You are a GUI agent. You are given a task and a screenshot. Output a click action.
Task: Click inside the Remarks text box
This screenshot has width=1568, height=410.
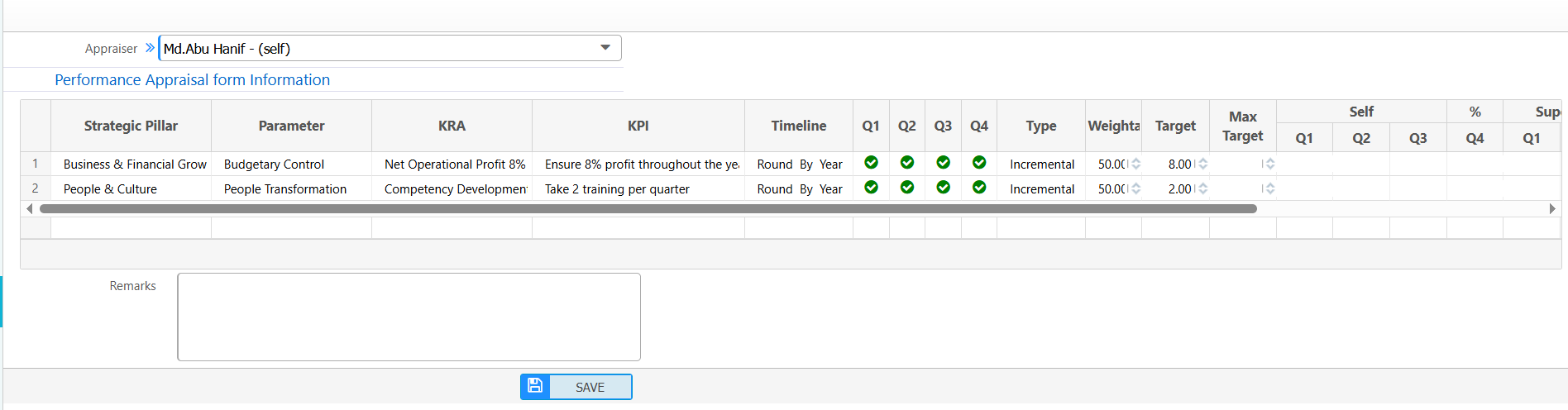[409, 317]
